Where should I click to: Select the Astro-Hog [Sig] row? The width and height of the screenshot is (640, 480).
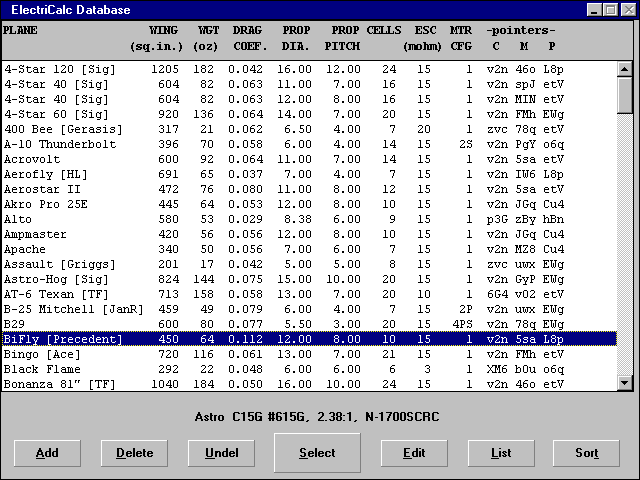309,279
